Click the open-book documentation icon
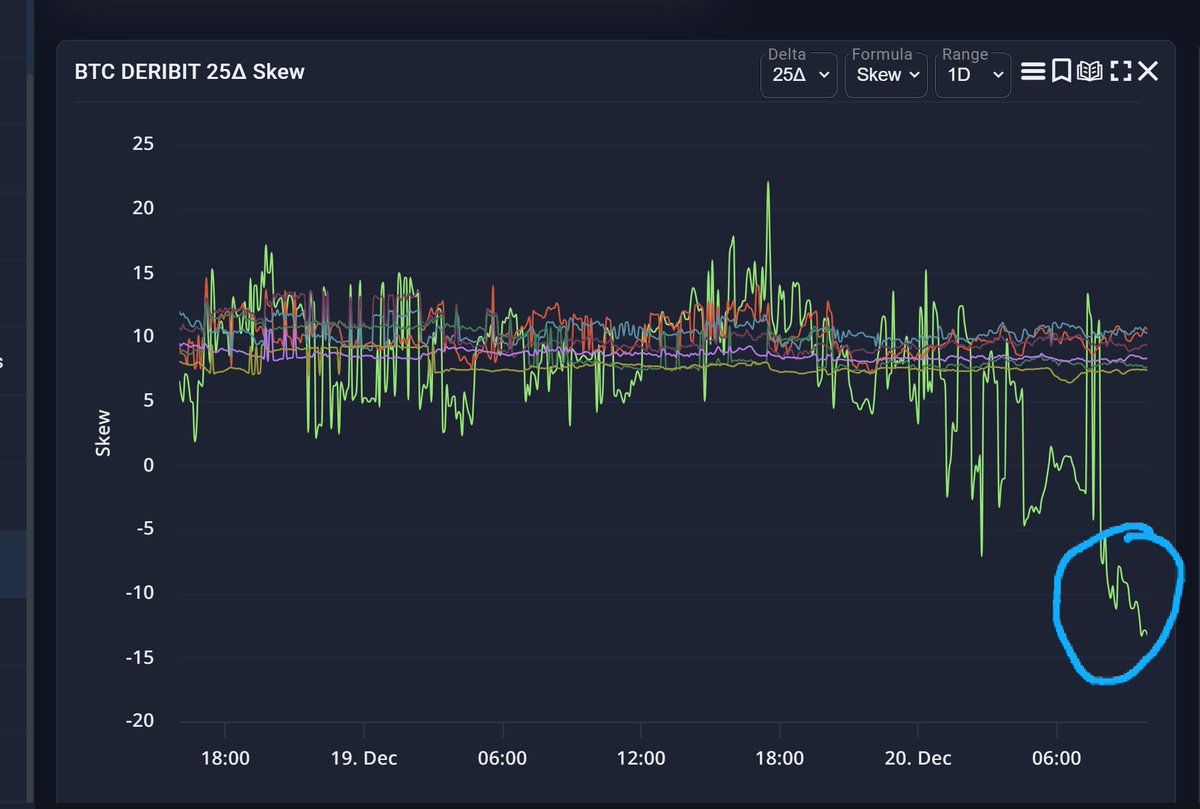This screenshot has width=1200, height=809. (1089, 72)
